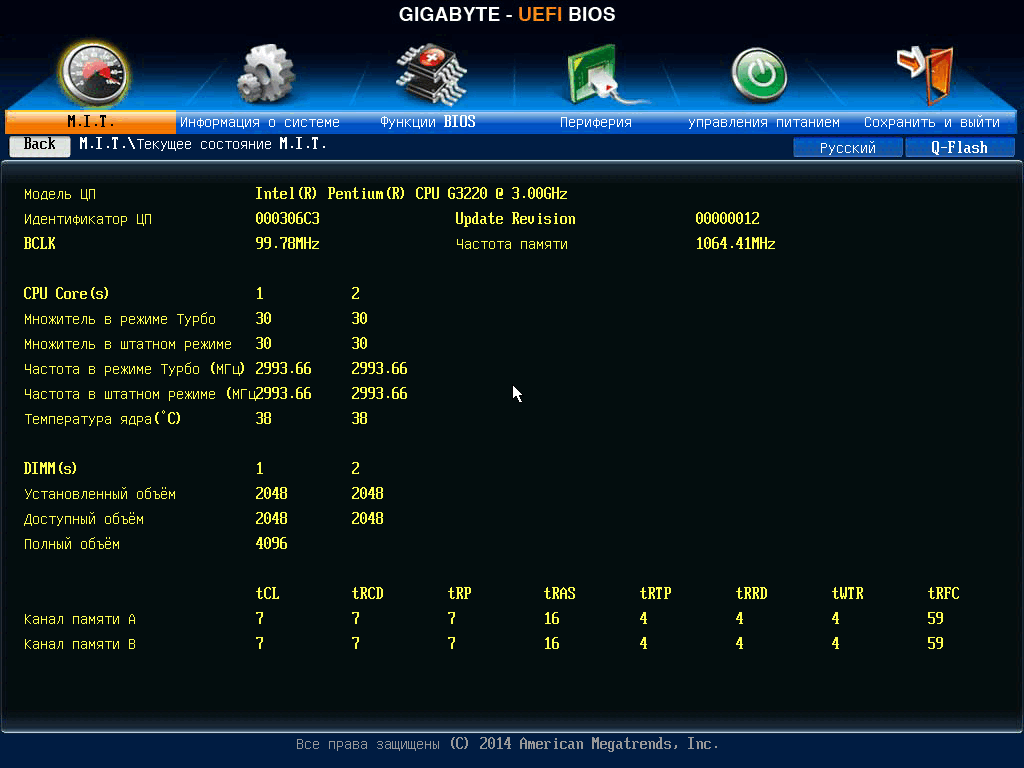Viewport: 1024px width, 768px height.
Task: Click the M.I.T. speedometer gauge icon
Action: (x=94, y=76)
